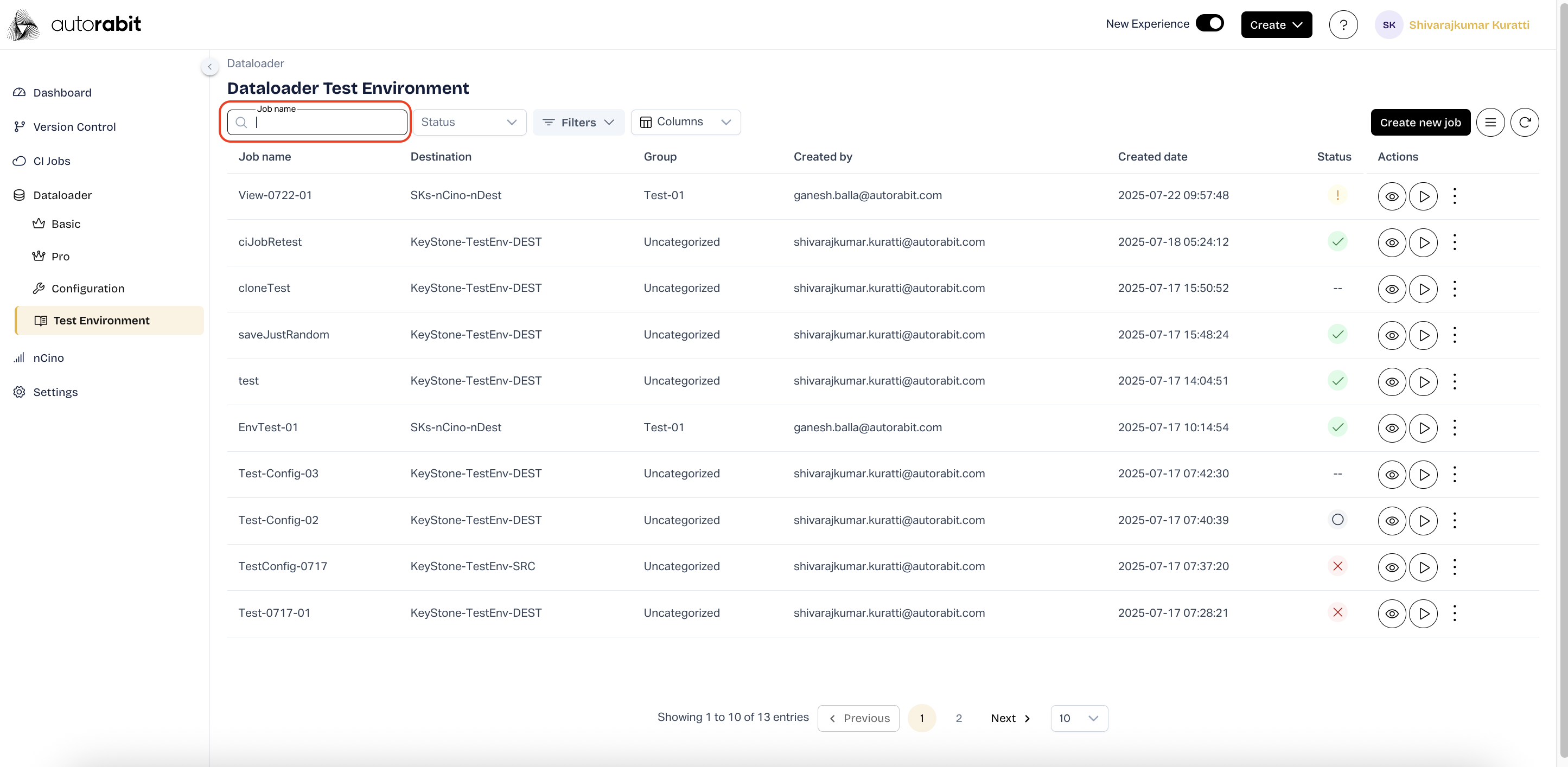The image size is (1568, 767).
Task: Open kebab menu for TestConfig-0717 row
Action: [1454, 567]
